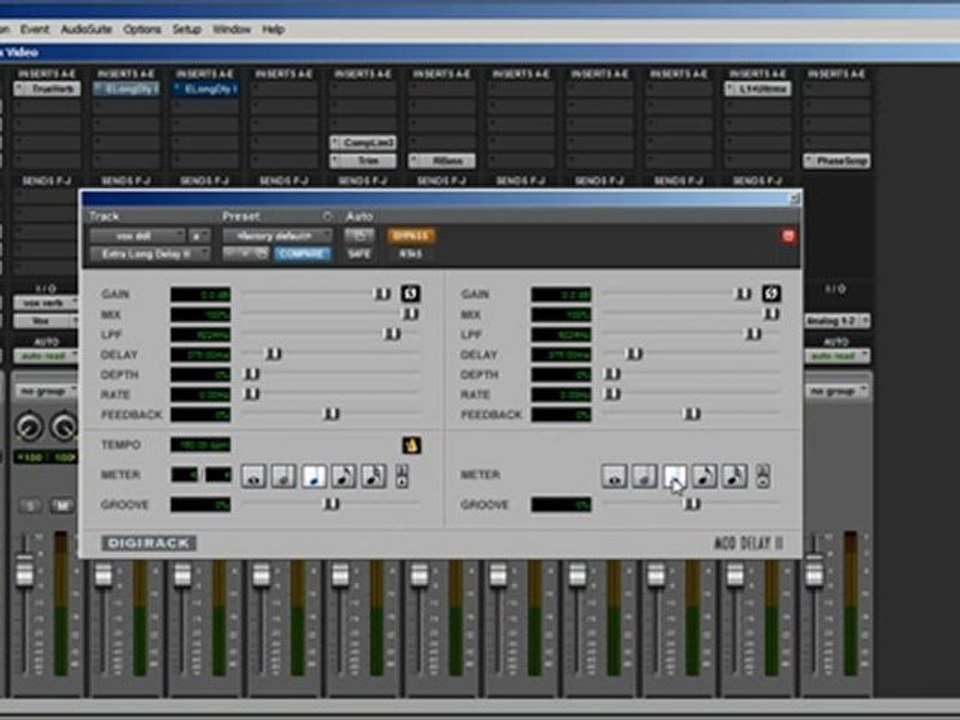Open the Options menu
Screen dimensions: 960x720
pyautogui.click(x=142, y=29)
